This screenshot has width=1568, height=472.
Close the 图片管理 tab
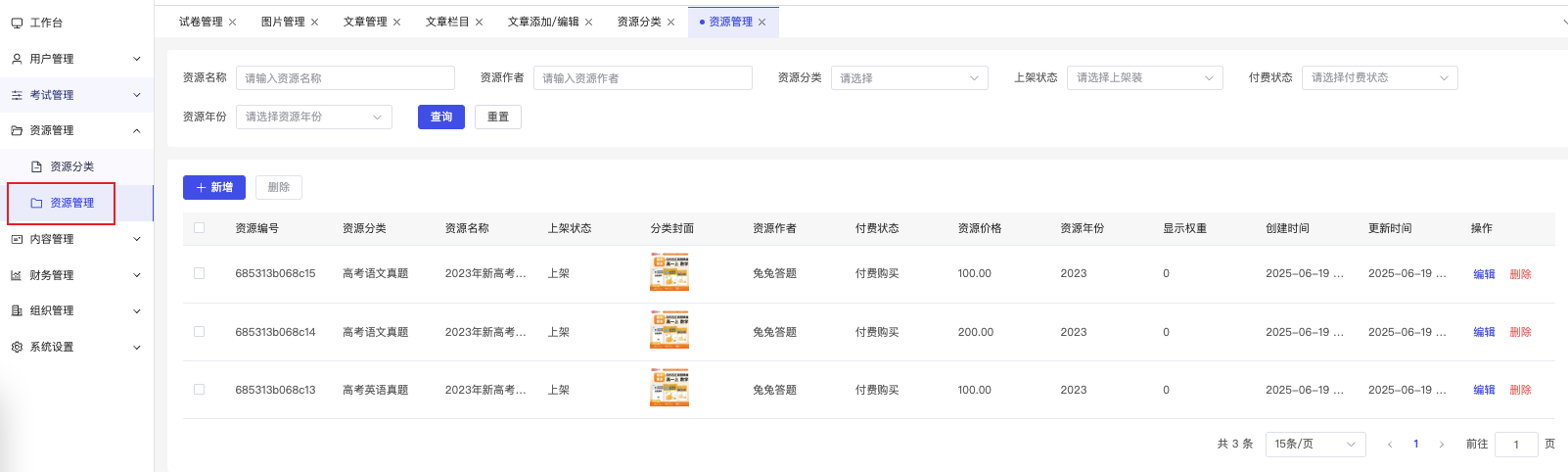[x=314, y=22]
